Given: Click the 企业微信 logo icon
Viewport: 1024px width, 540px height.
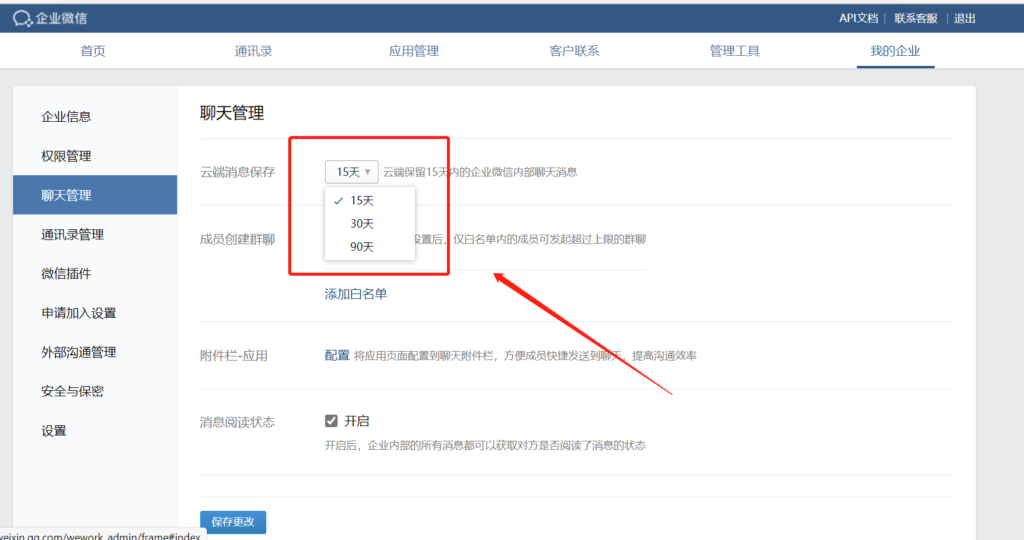Looking at the screenshot, I should click(x=22, y=18).
